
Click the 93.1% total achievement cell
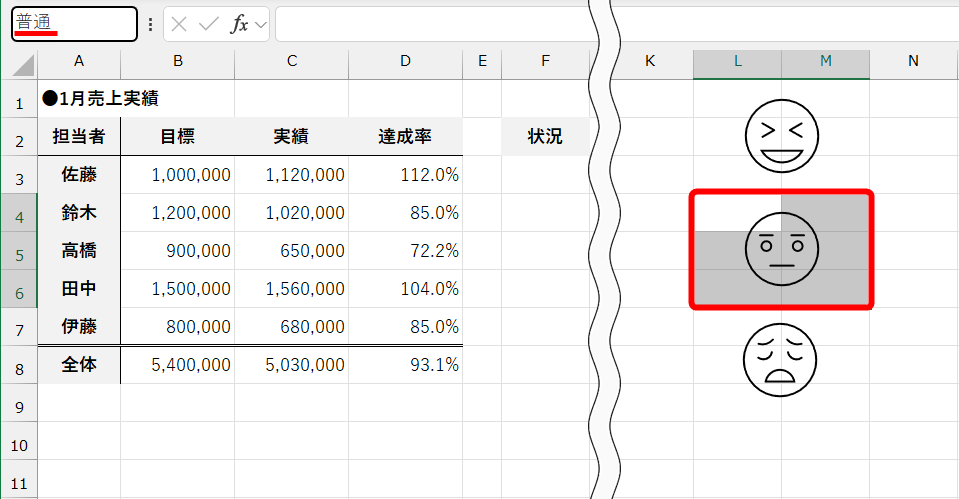[405, 365]
